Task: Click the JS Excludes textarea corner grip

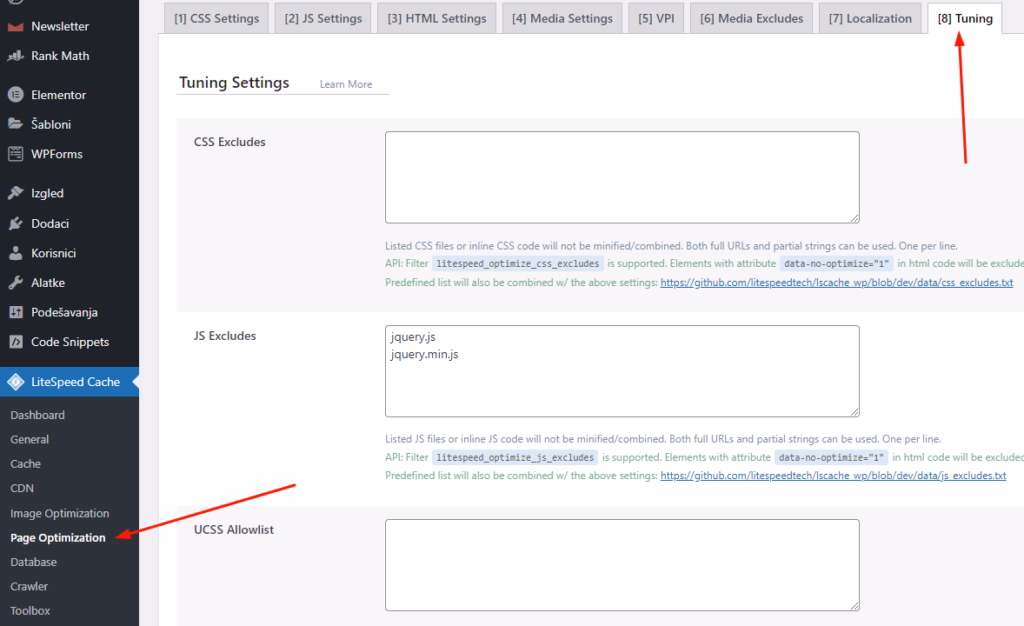Action: click(x=854, y=412)
